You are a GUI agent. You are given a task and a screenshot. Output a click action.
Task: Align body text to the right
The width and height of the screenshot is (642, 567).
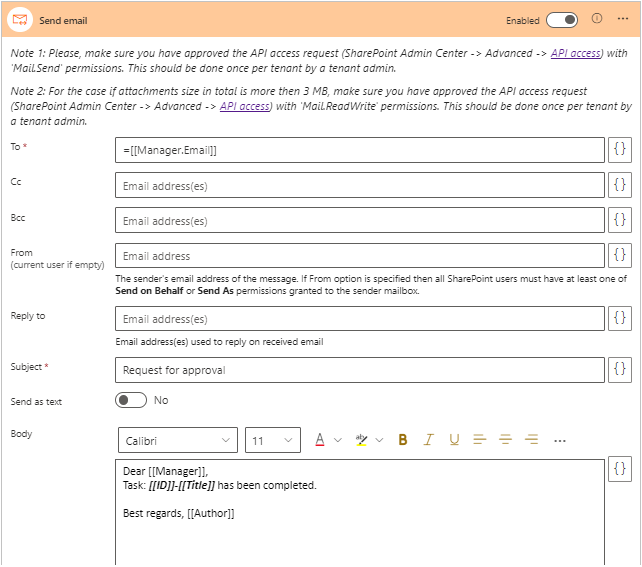[x=531, y=440]
